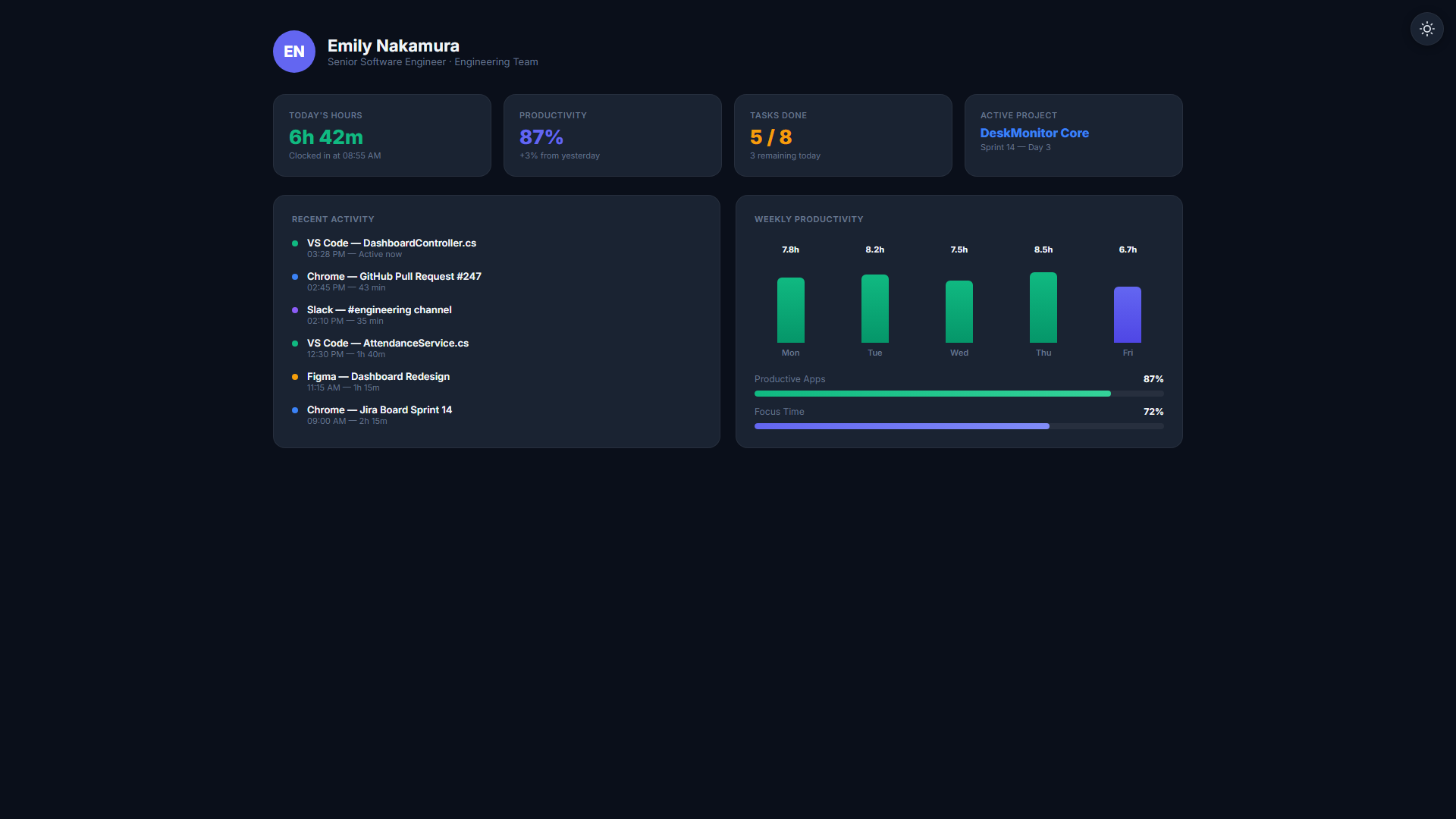Viewport: 1456px width, 819px height.
Task: Select Figma — Dashboard Redesign activity
Action: click(x=378, y=376)
